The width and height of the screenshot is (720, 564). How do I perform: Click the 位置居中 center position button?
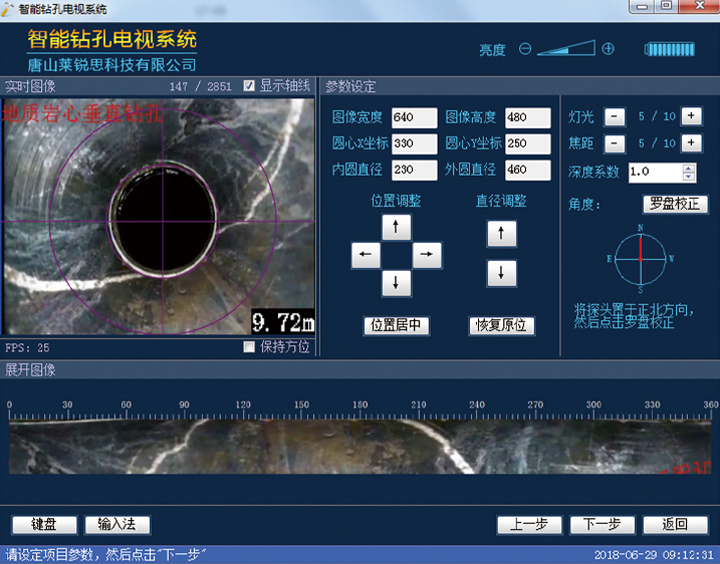397,325
